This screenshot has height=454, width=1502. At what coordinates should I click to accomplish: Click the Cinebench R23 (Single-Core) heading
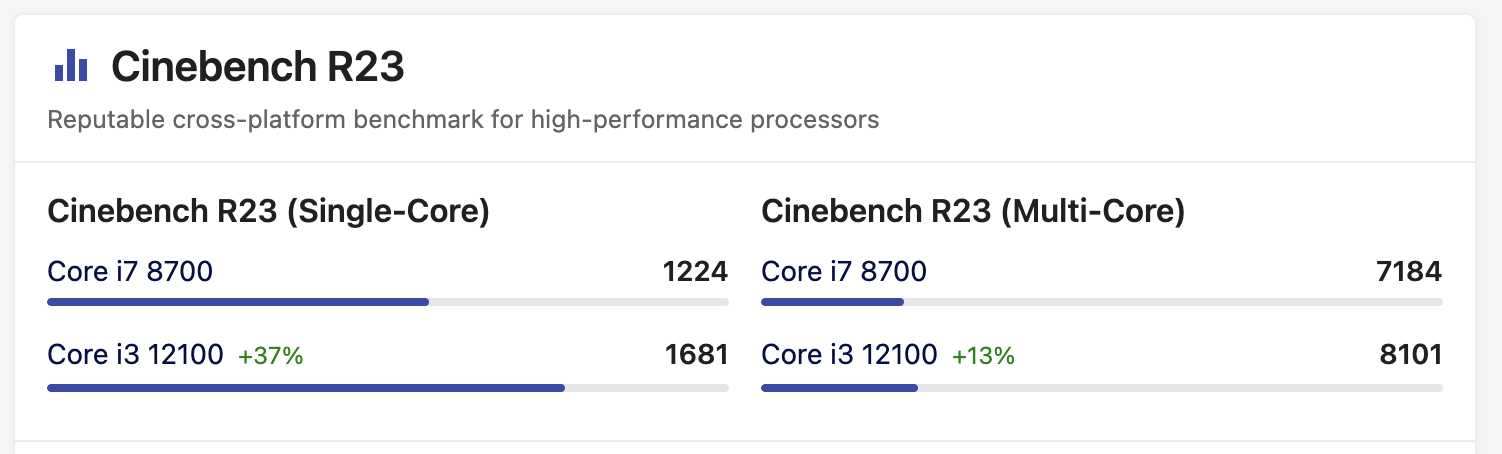(269, 212)
